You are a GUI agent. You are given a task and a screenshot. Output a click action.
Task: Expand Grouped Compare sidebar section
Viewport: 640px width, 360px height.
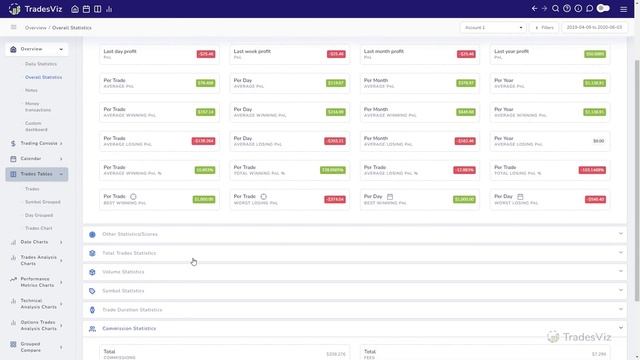point(37,347)
